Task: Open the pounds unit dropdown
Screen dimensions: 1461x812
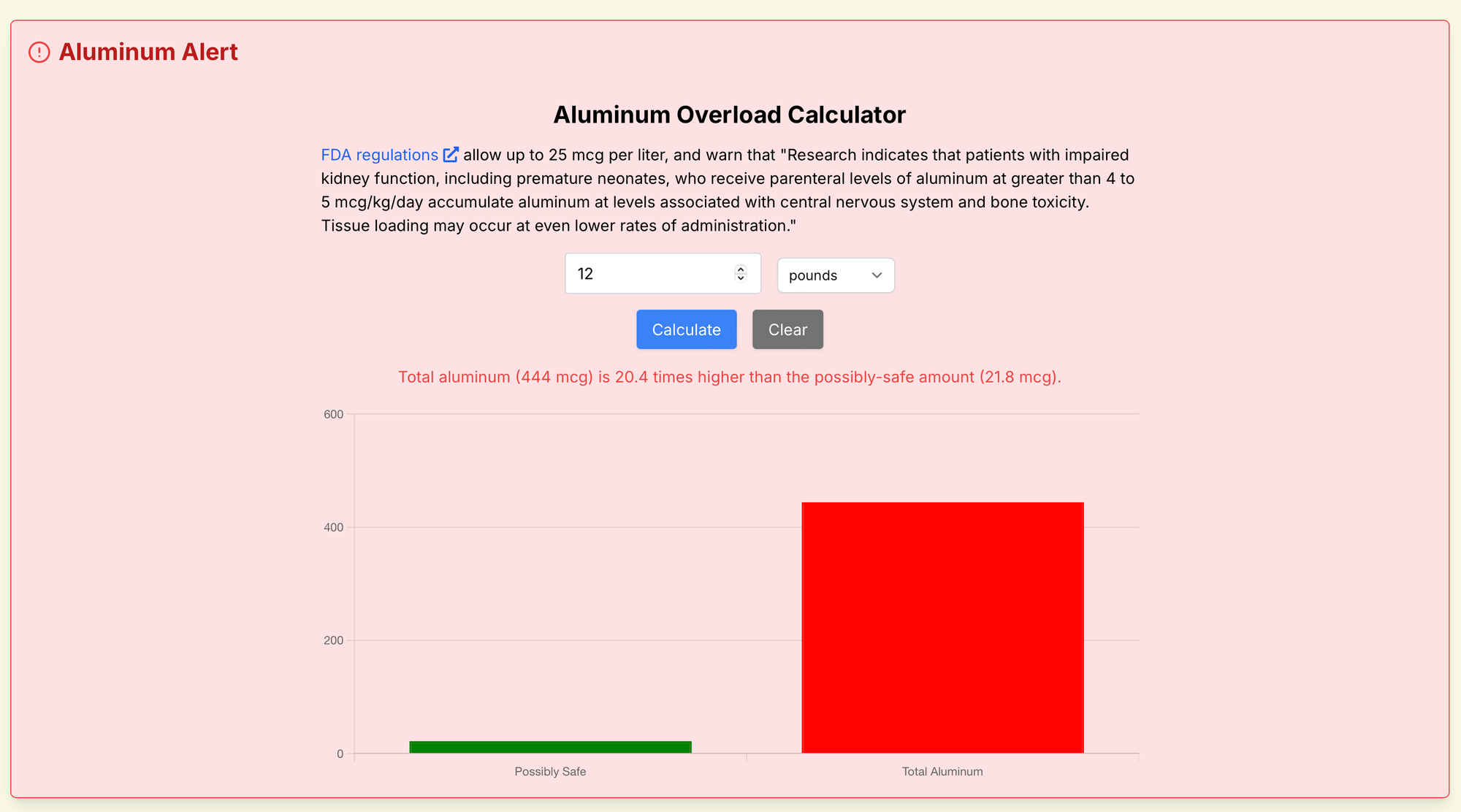Action: [x=836, y=275]
